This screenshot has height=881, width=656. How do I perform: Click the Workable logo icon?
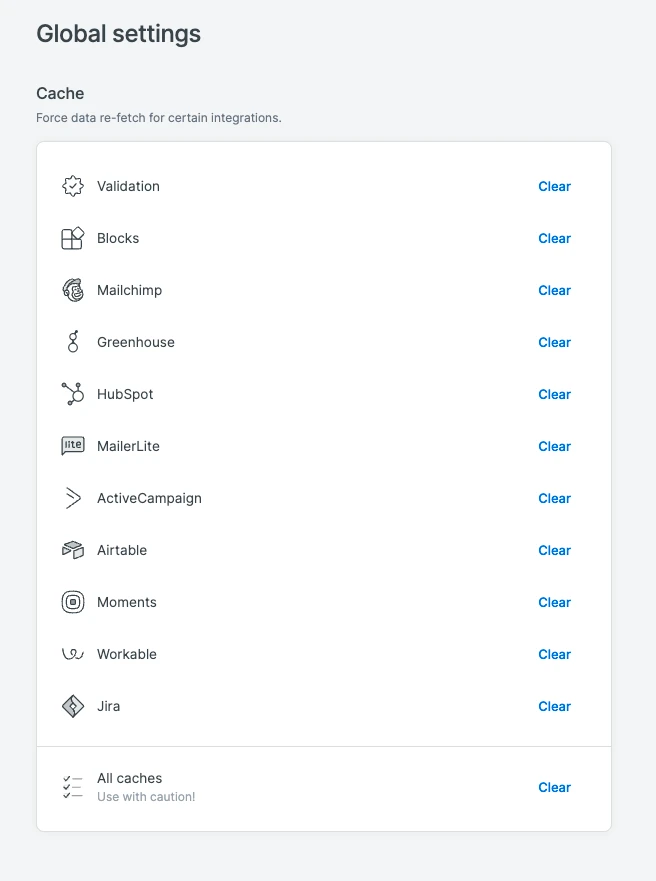click(73, 654)
